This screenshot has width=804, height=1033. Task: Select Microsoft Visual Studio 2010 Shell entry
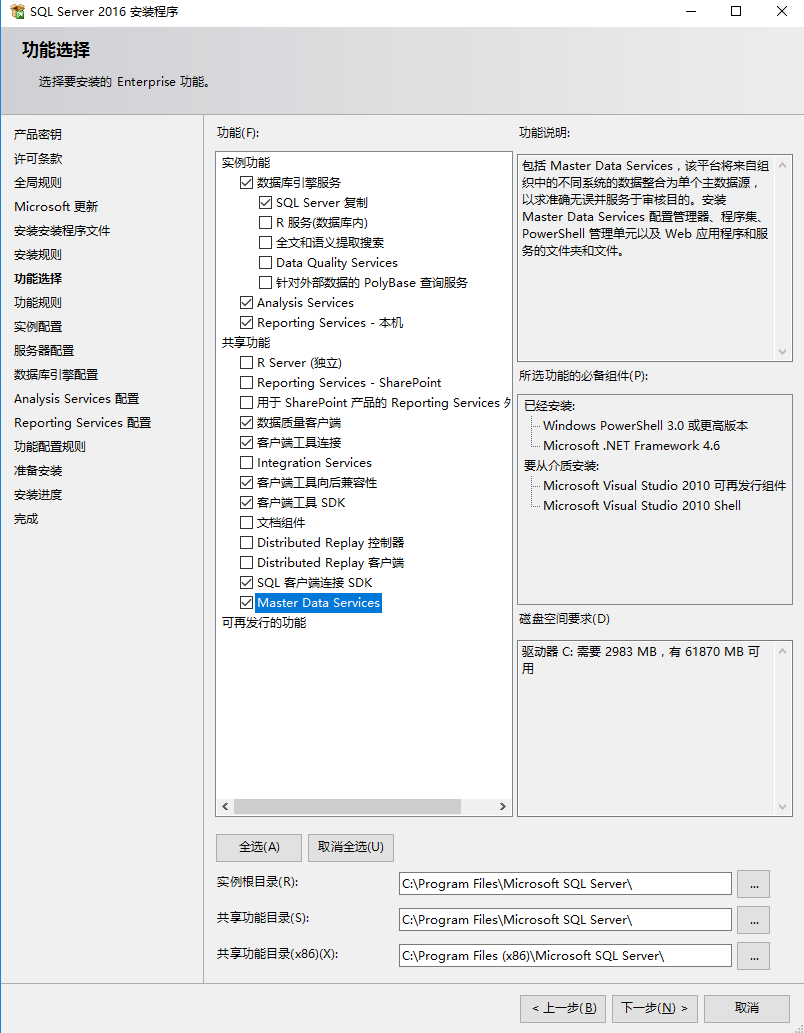click(x=642, y=506)
